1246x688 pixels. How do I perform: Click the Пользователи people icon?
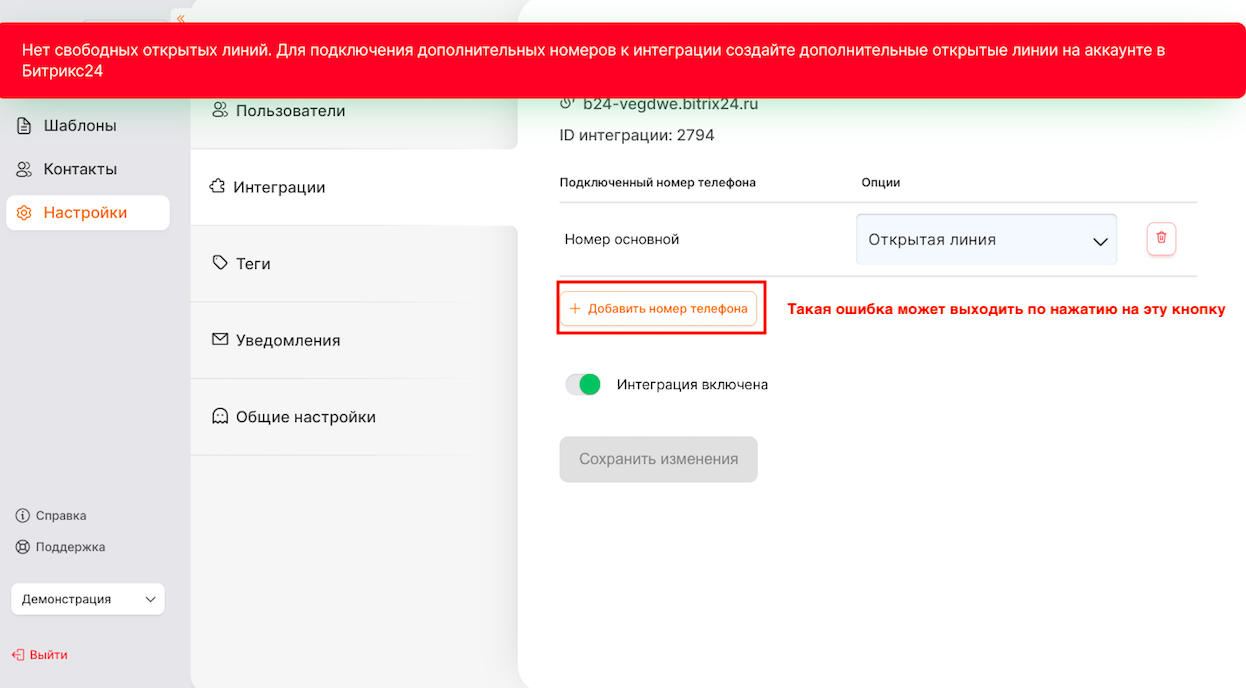click(x=220, y=110)
